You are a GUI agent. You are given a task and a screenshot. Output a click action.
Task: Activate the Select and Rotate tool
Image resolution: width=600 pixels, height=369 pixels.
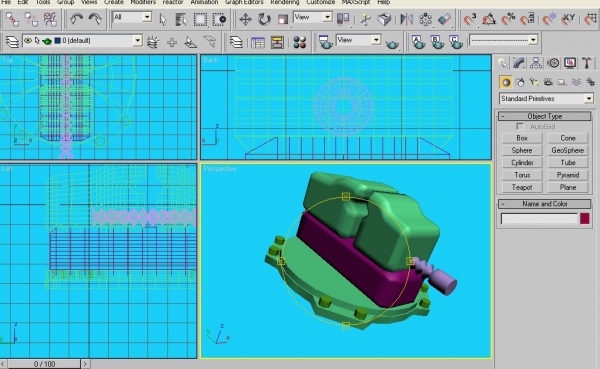click(264, 19)
